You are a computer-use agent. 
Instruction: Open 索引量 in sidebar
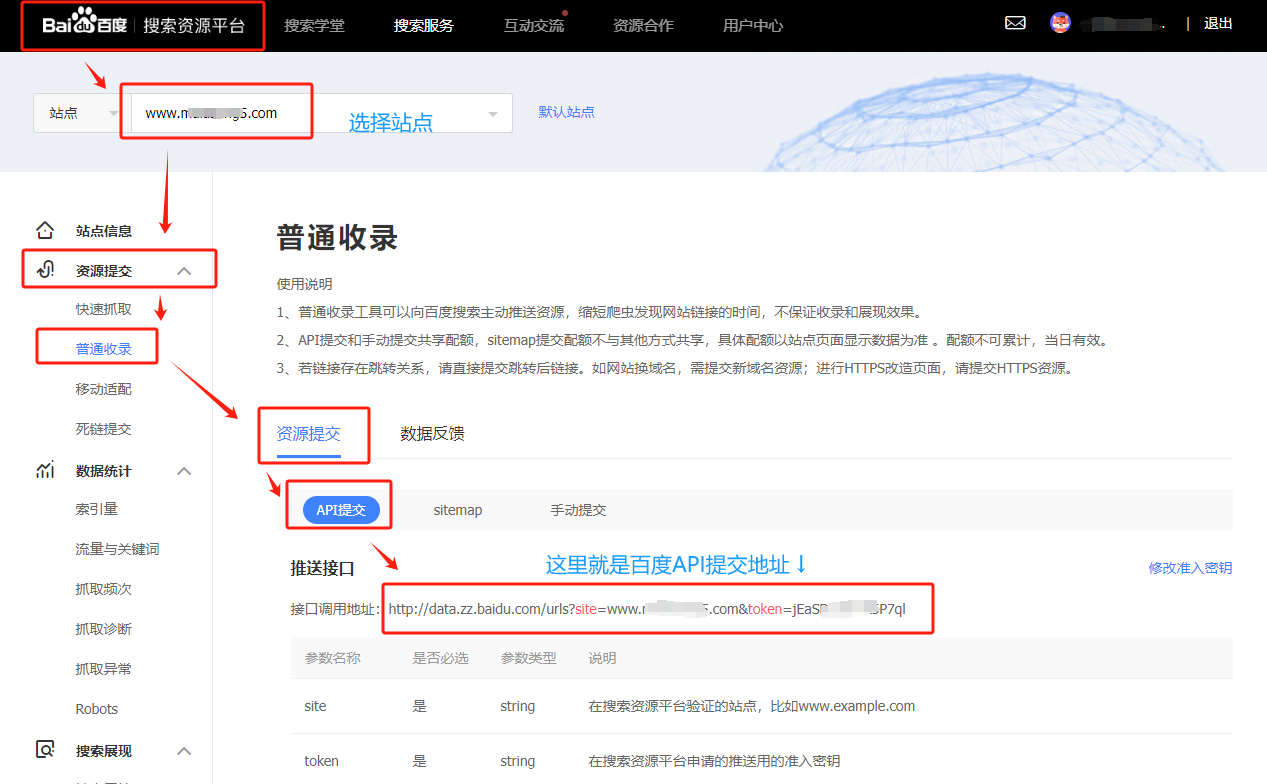pyautogui.click(x=97, y=509)
